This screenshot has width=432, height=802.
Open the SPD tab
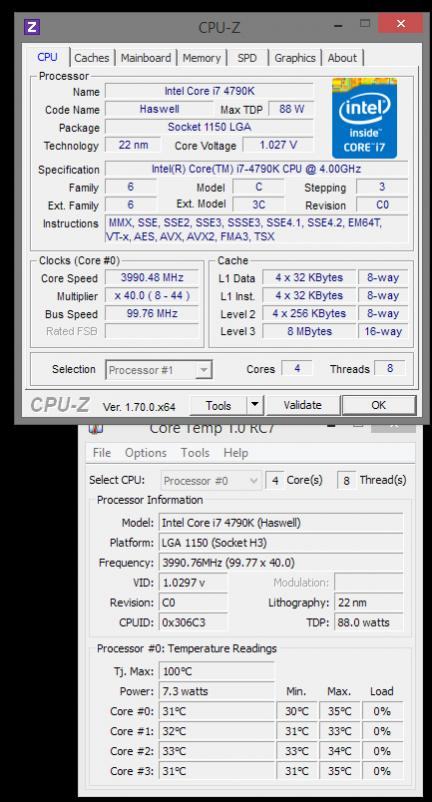click(x=247, y=58)
